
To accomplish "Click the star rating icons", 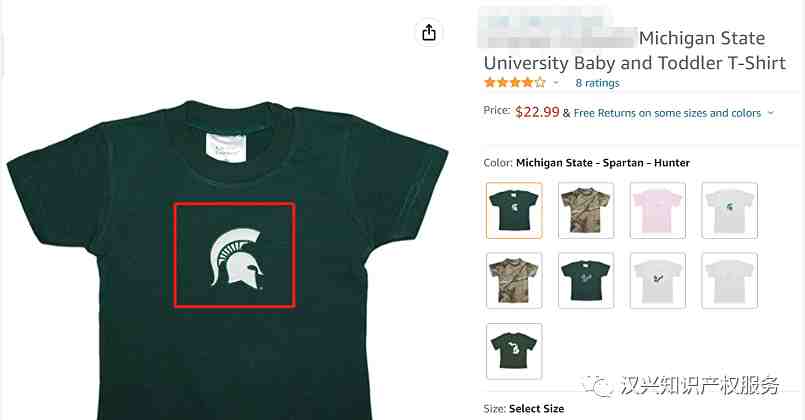I will (x=514, y=83).
